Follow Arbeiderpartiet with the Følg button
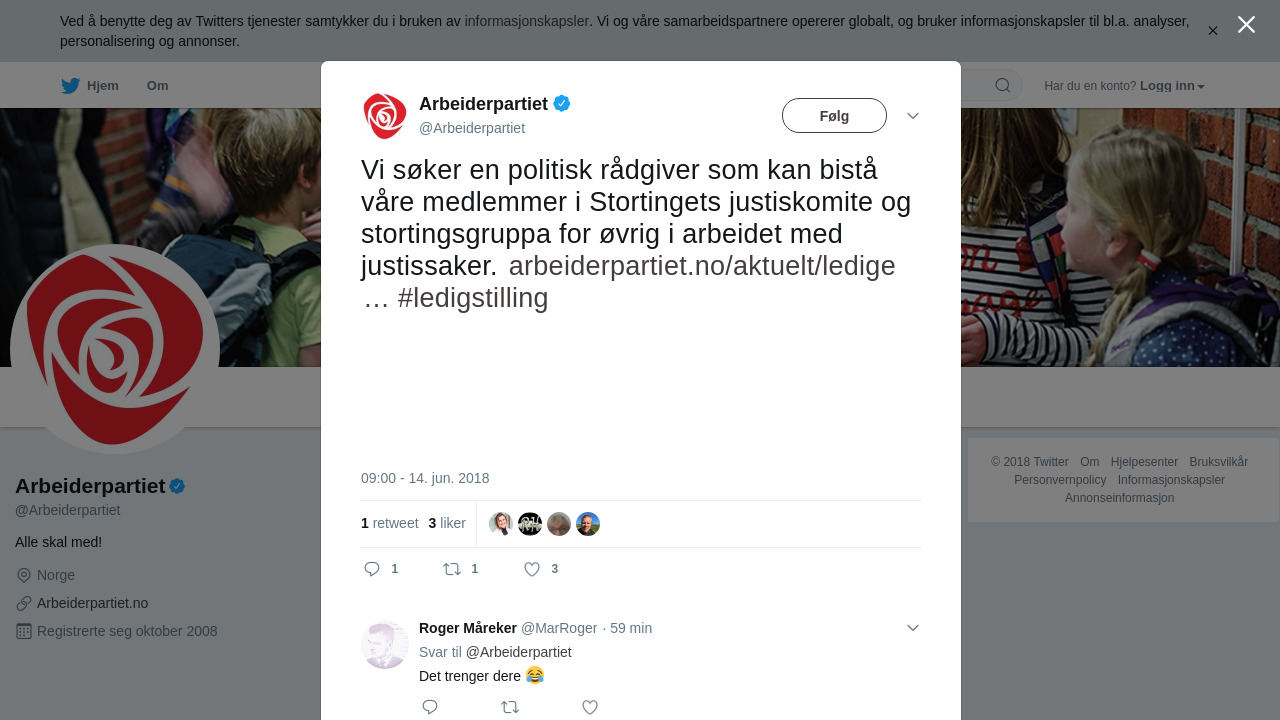The image size is (1280, 720). pyautogui.click(x=834, y=116)
